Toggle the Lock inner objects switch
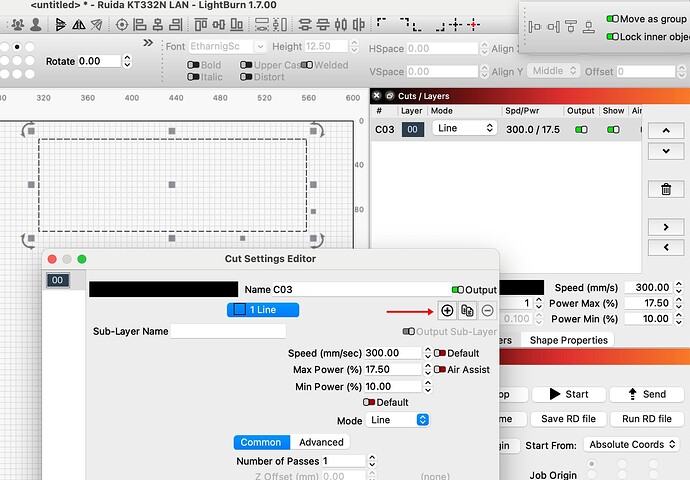Image resolution: width=690 pixels, height=480 pixels. [613, 37]
